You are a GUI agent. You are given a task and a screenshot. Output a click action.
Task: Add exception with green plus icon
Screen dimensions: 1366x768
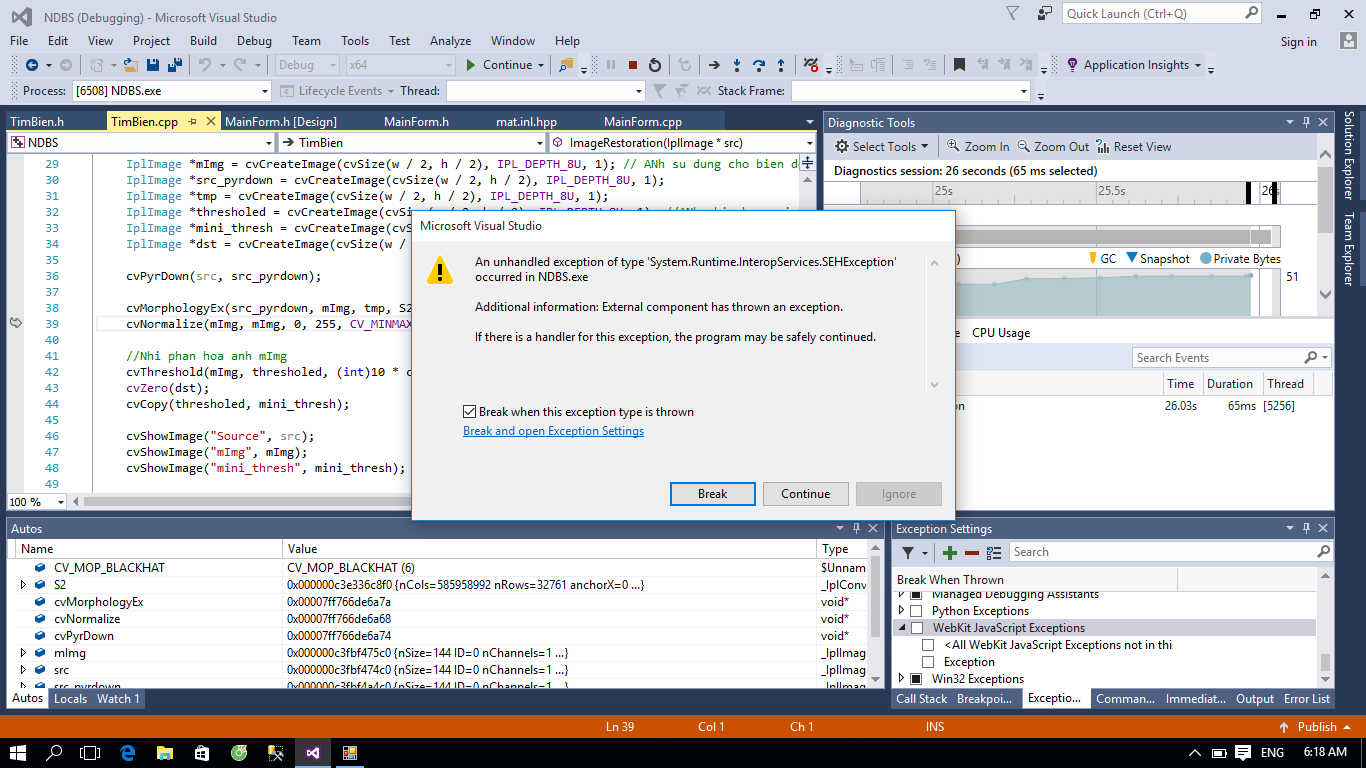pyautogui.click(x=950, y=552)
